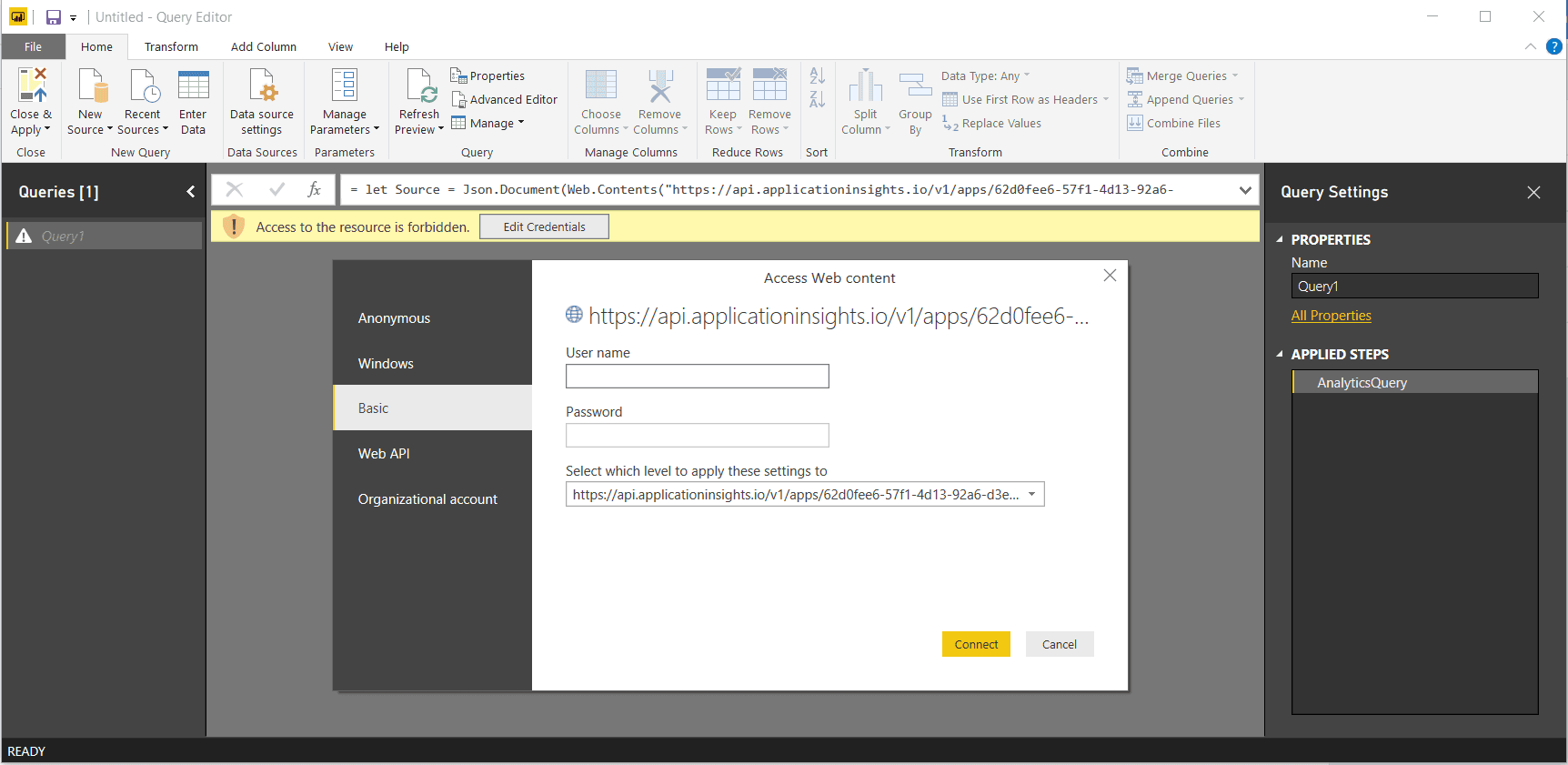Select Windows authentication
Image resolution: width=1568 pixels, height=765 pixels.
(433, 363)
